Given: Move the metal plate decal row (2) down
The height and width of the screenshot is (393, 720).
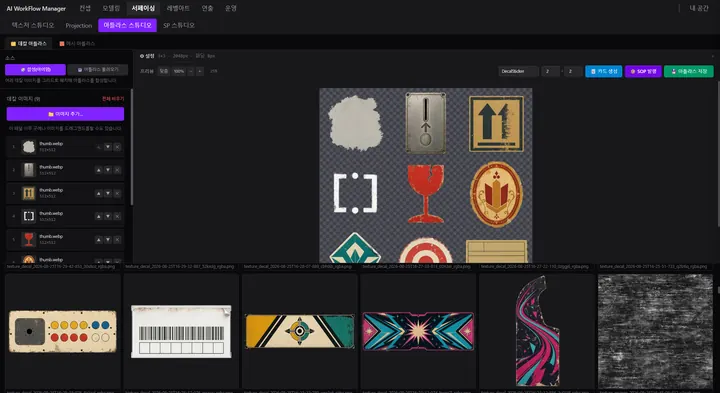Looking at the screenshot, I should coord(108,170).
